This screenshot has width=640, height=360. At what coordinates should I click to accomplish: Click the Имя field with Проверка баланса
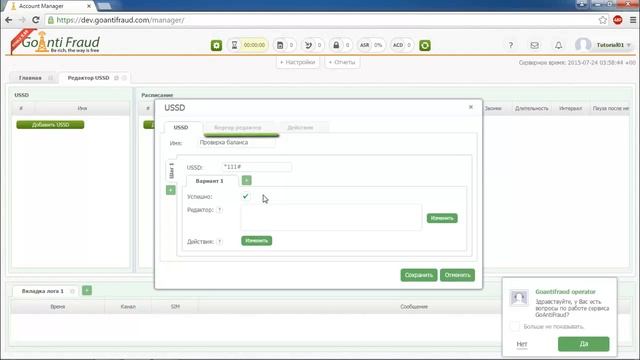(x=236, y=142)
